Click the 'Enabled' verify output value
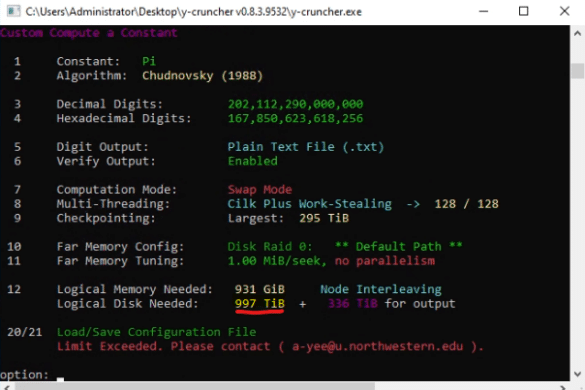 click(x=253, y=161)
